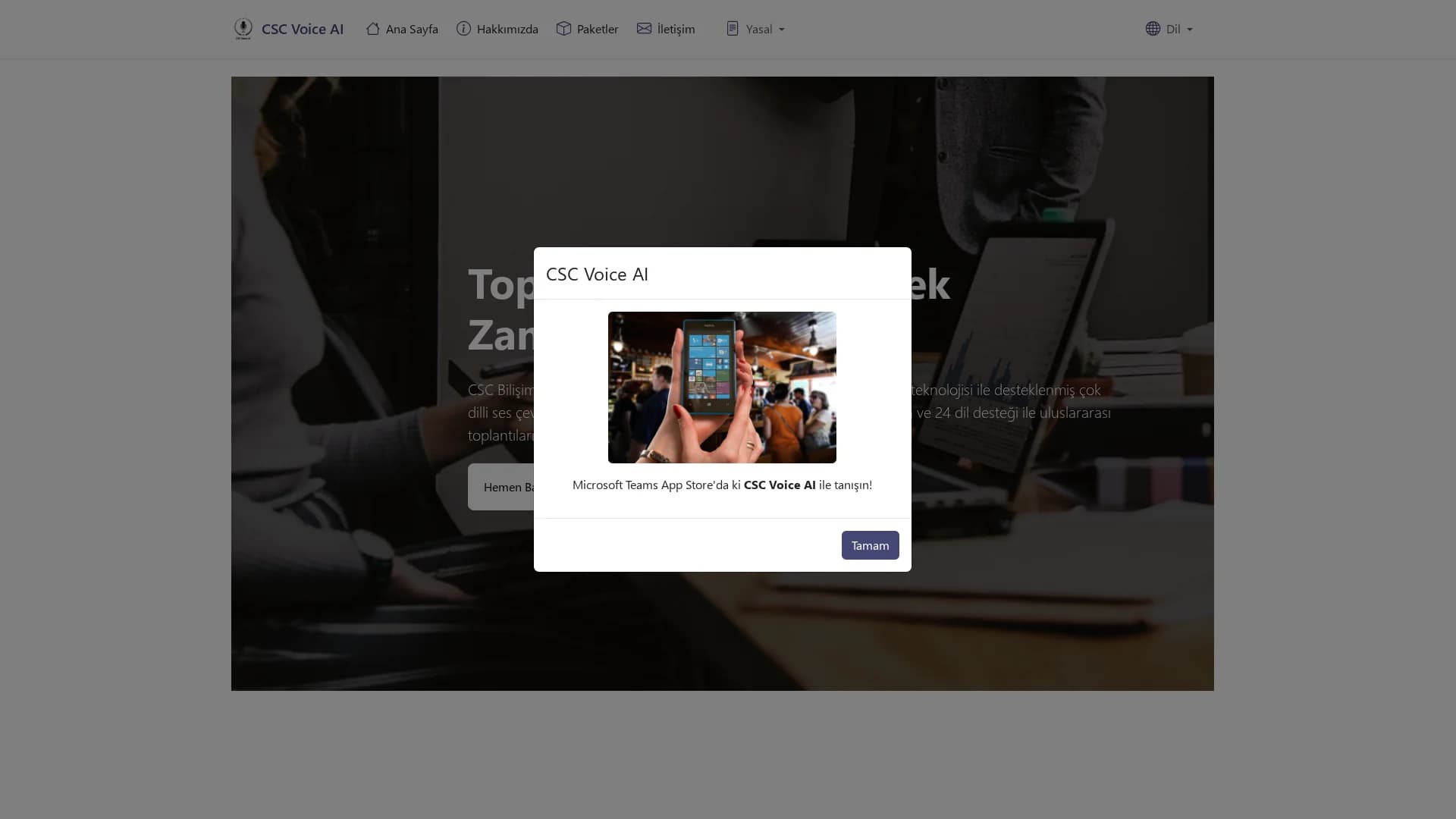The image size is (1456, 819).
Task: Click the envelope icon beside İletişim
Action: (644, 29)
